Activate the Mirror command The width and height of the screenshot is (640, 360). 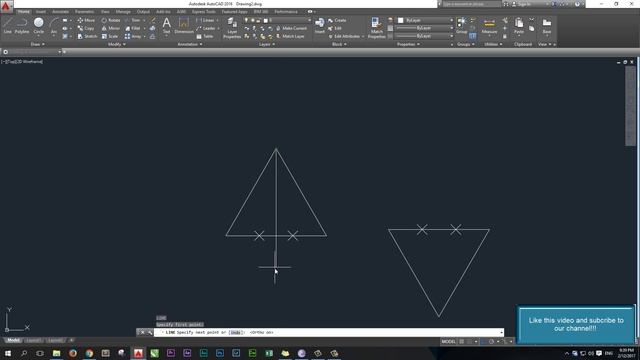click(x=111, y=28)
